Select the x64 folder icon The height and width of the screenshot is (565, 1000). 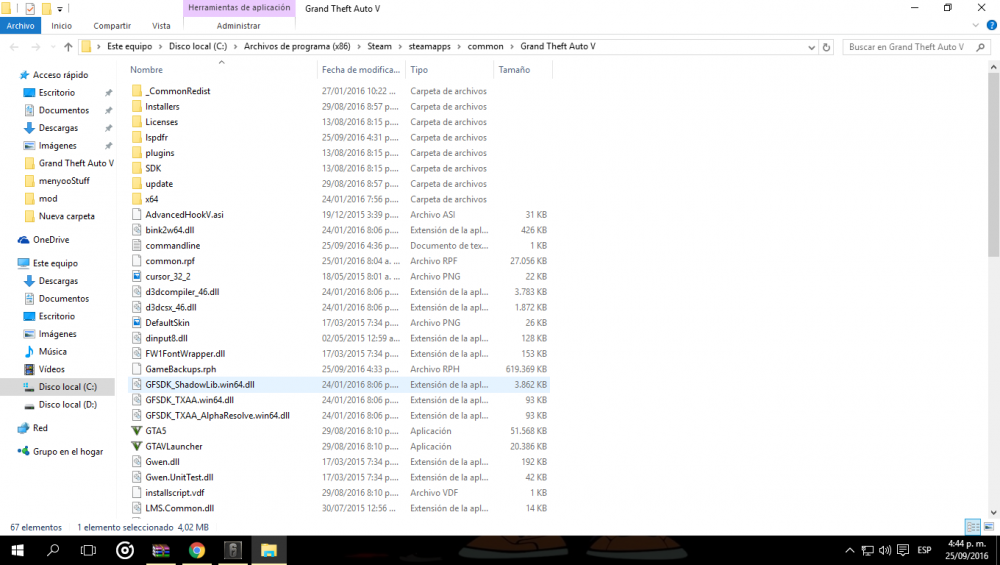136,200
